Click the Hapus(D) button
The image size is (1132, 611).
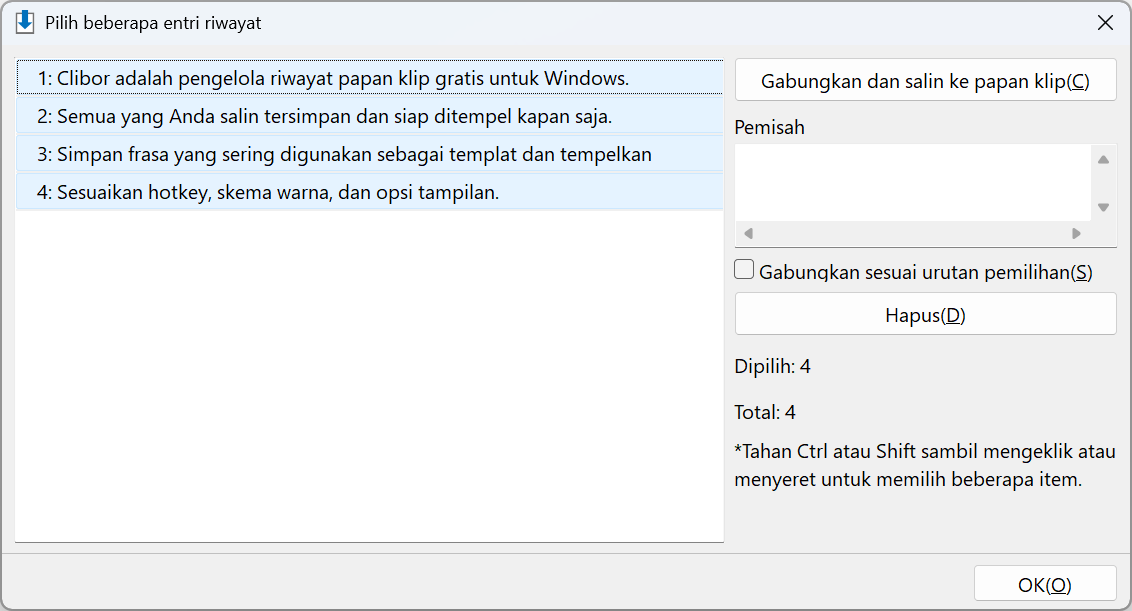click(x=926, y=314)
